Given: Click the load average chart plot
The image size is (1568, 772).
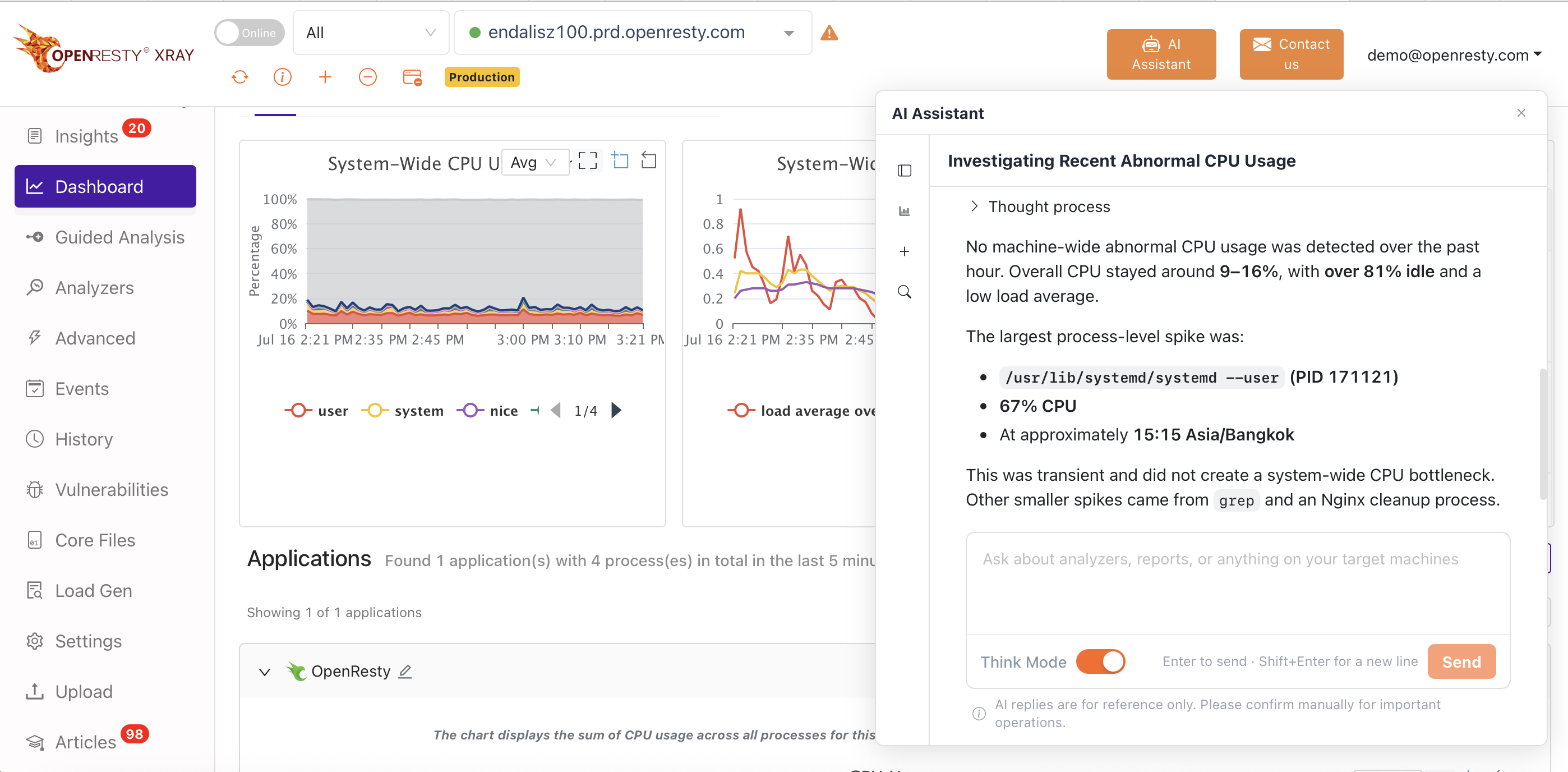Looking at the screenshot, I should [804, 261].
